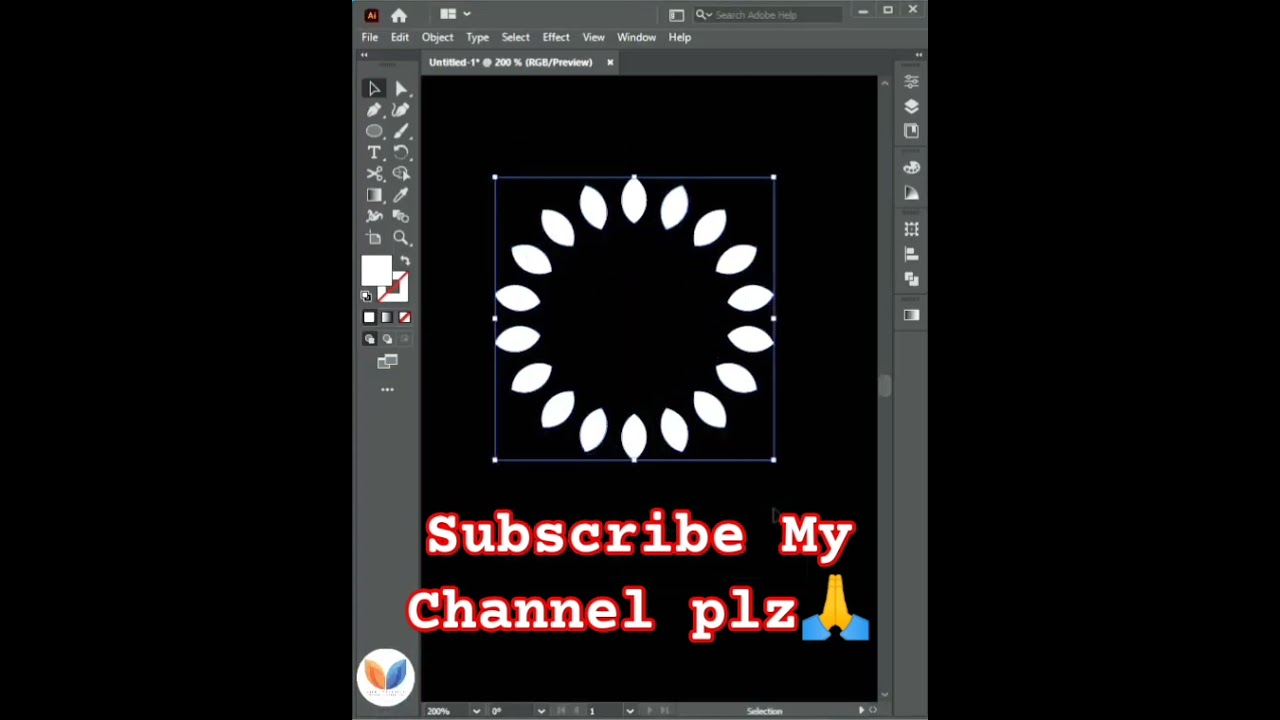
Task: Open Arrange Documents dropdown
Action: [455, 14]
